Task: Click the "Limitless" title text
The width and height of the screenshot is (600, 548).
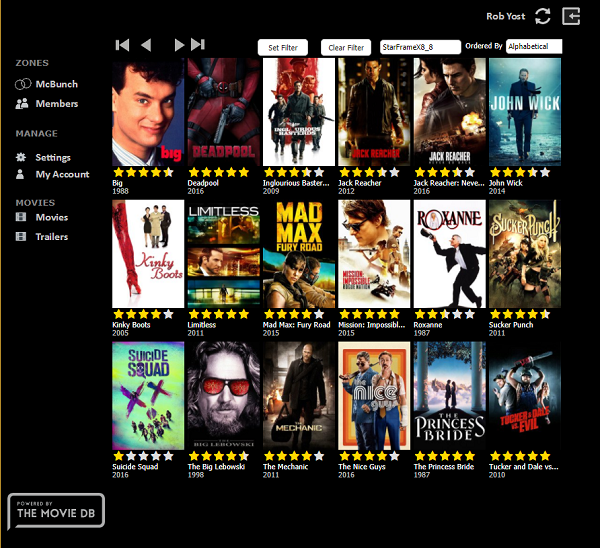Action: click(202, 325)
